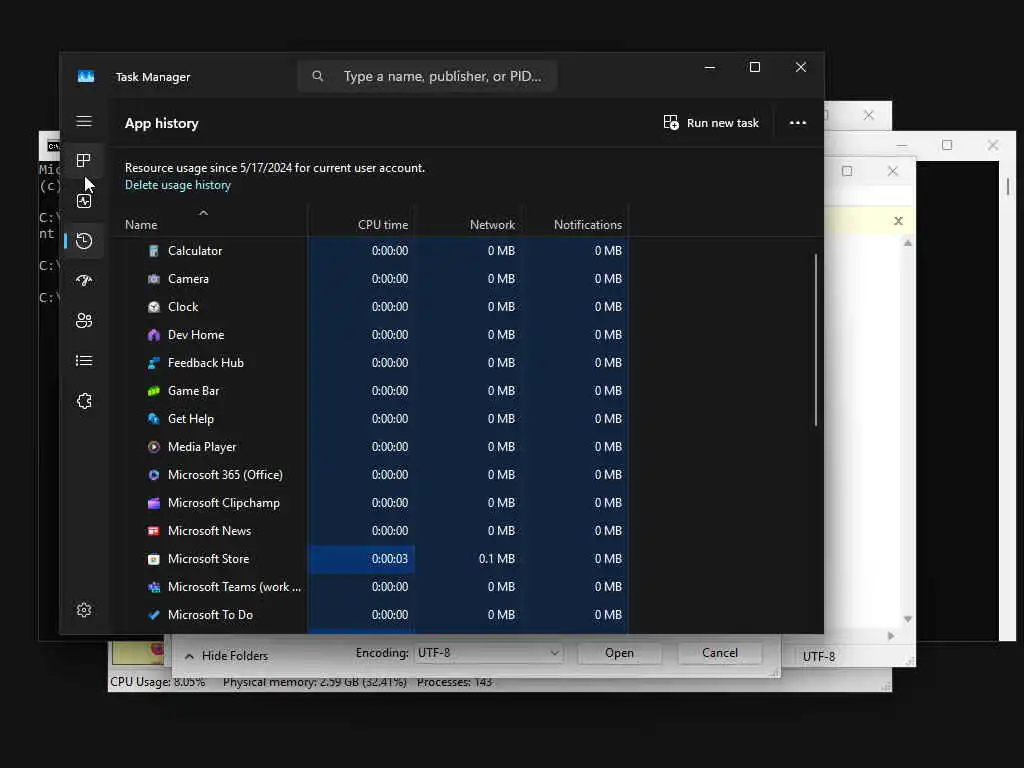Open the Details list sidebar icon
Image resolution: width=1024 pixels, height=768 pixels.
click(84, 361)
